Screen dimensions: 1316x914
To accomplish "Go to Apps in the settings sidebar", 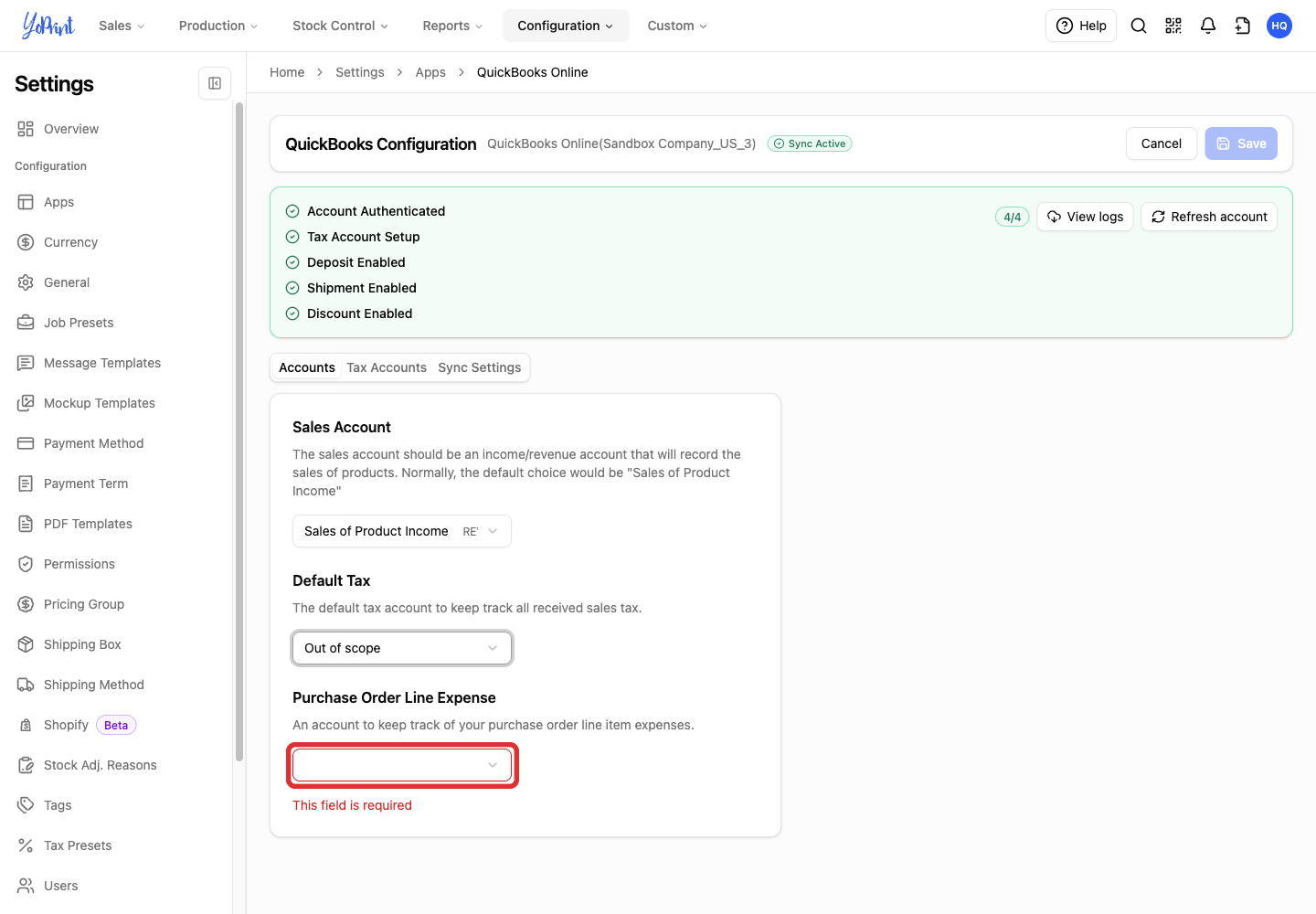I will coord(116,202).
